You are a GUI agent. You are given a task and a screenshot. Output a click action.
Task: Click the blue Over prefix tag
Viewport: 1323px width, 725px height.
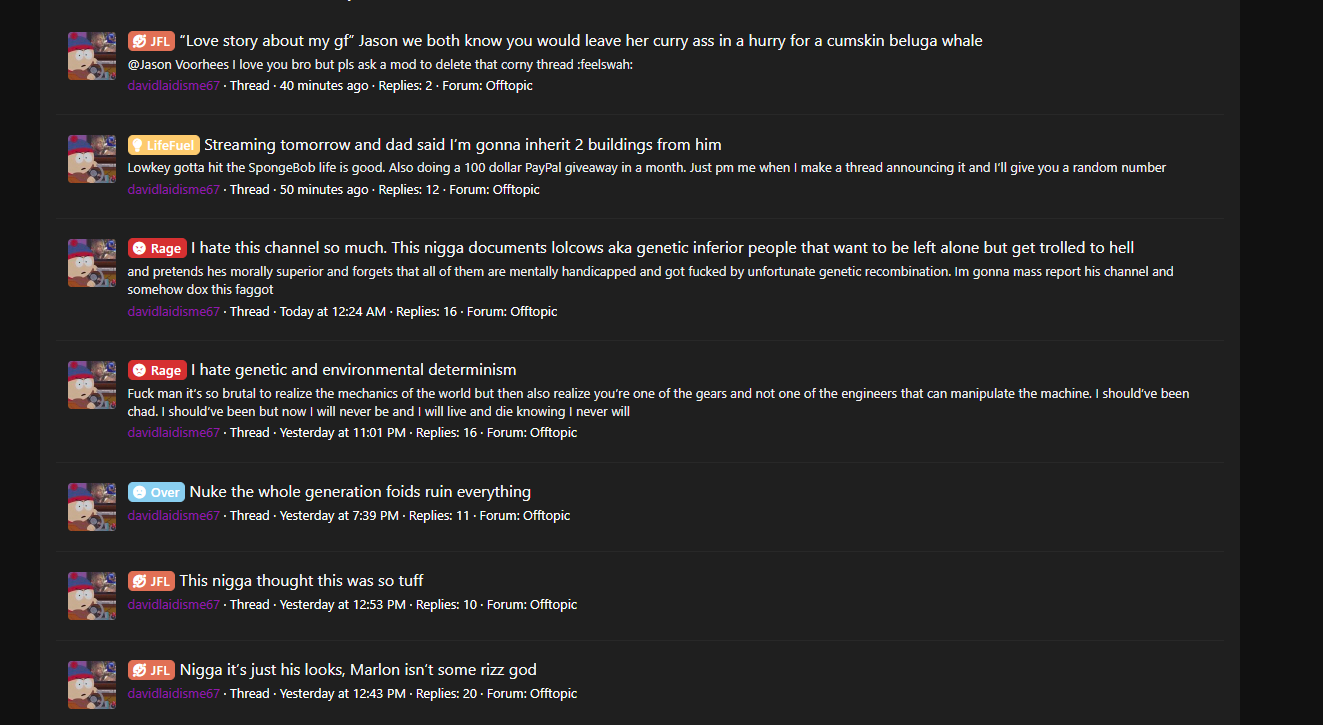pos(156,492)
